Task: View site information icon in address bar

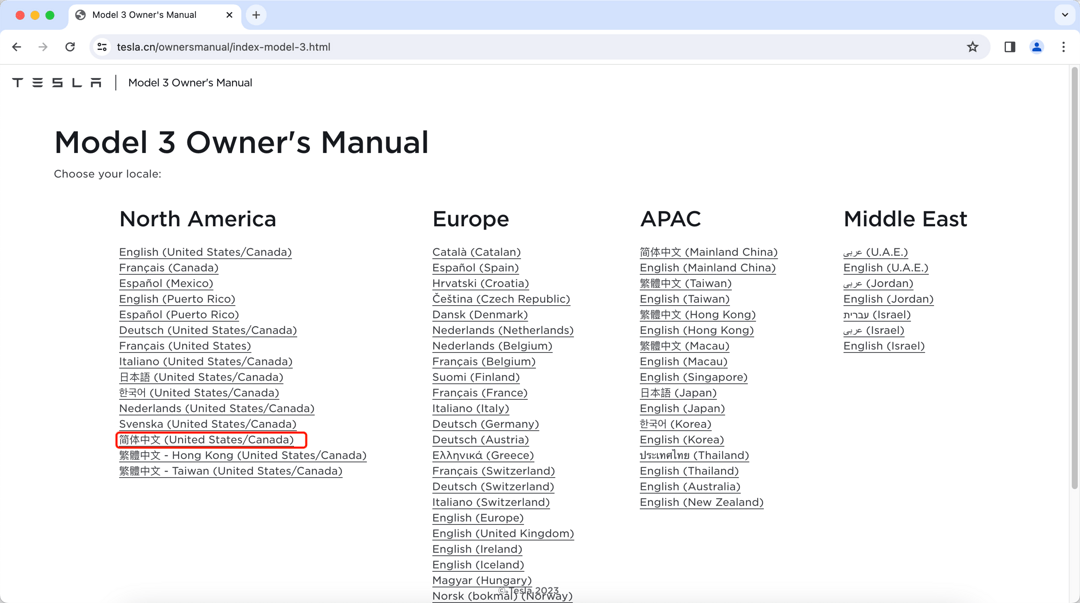Action: click(102, 47)
